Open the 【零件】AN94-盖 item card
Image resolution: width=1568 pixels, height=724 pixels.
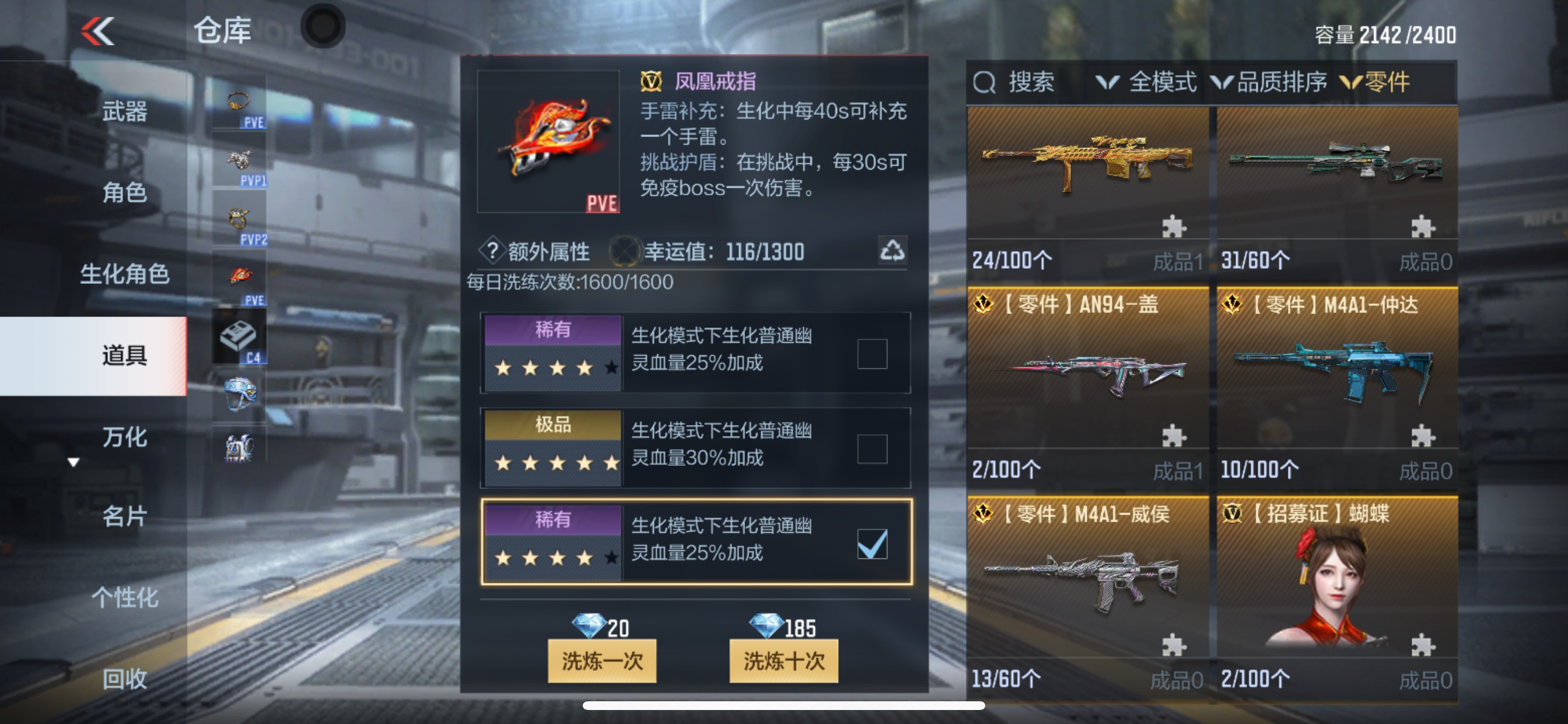pyautogui.click(x=1088, y=386)
